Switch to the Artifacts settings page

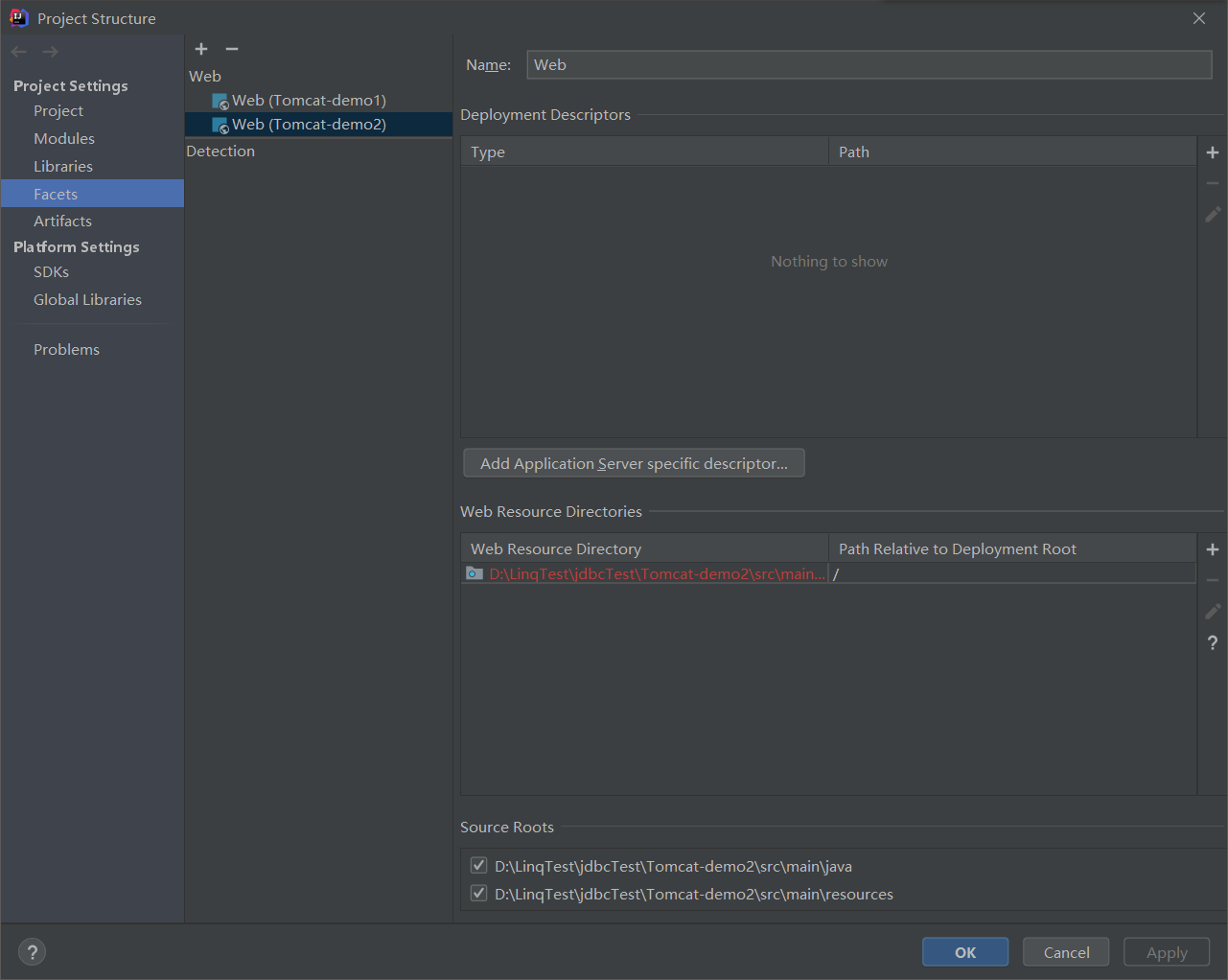[62, 222]
